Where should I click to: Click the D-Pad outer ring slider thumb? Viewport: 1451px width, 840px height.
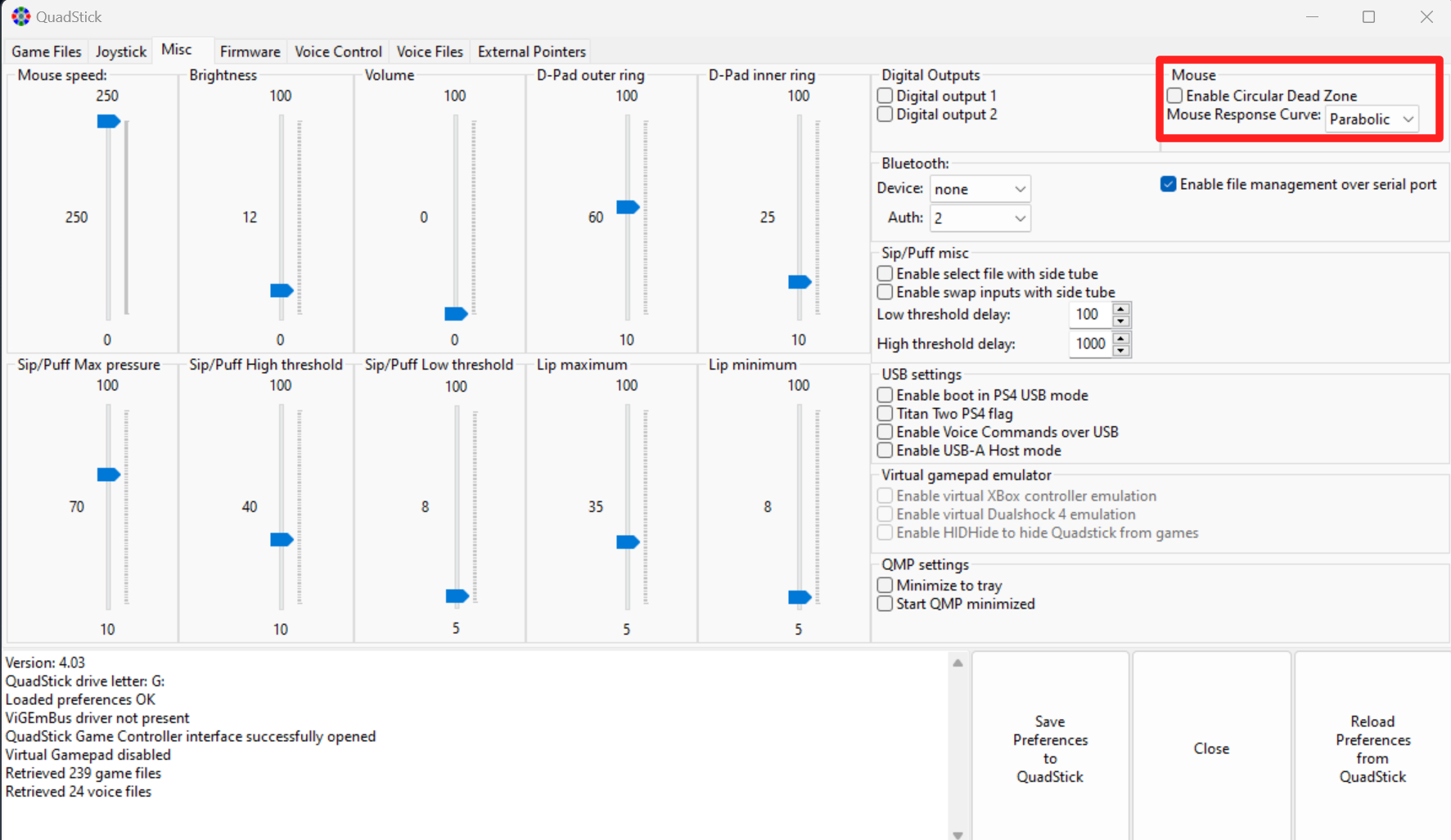pos(628,207)
